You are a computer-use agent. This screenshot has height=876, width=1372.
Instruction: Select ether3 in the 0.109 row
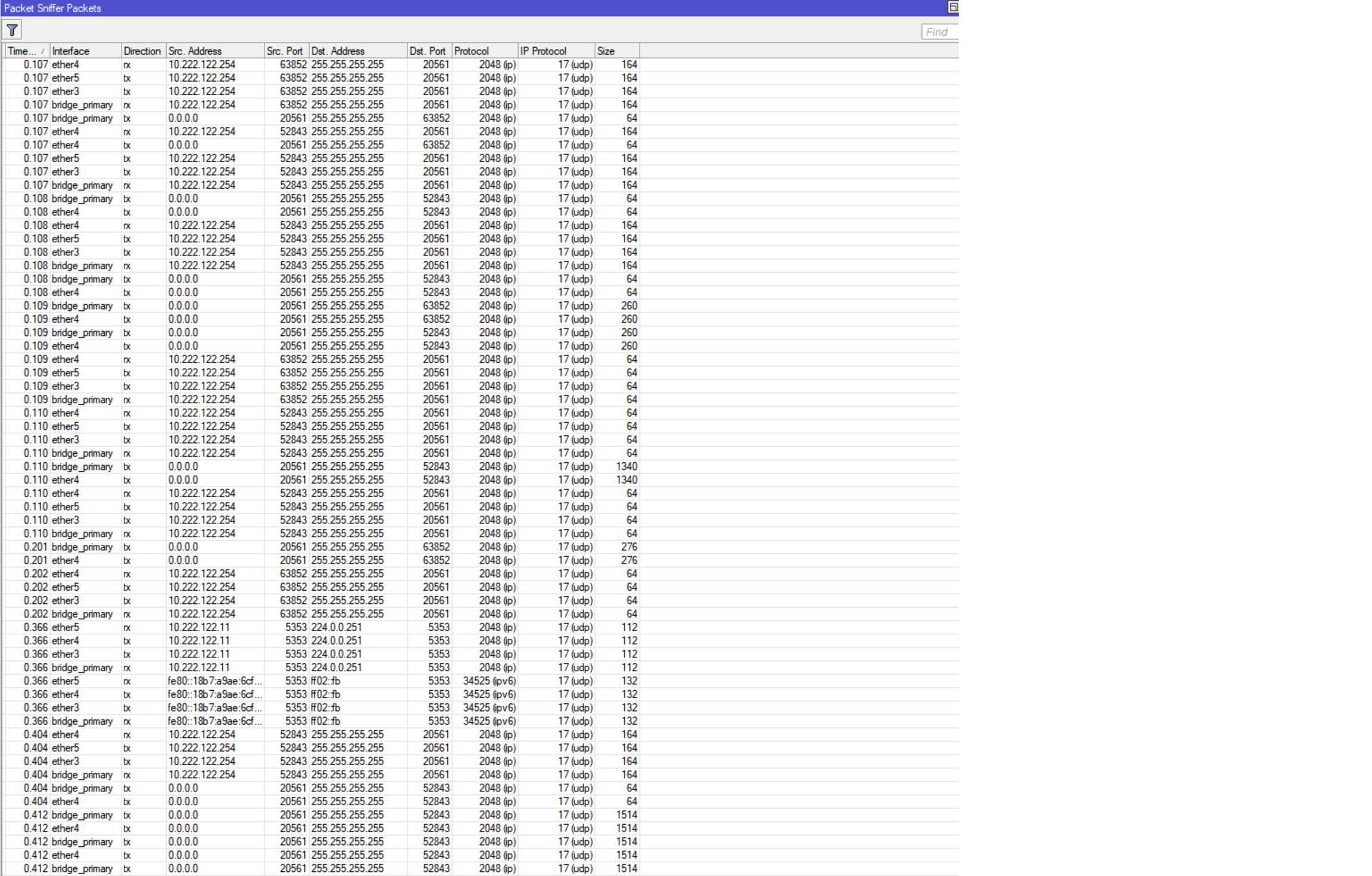pyautogui.click(x=66, y=386)
